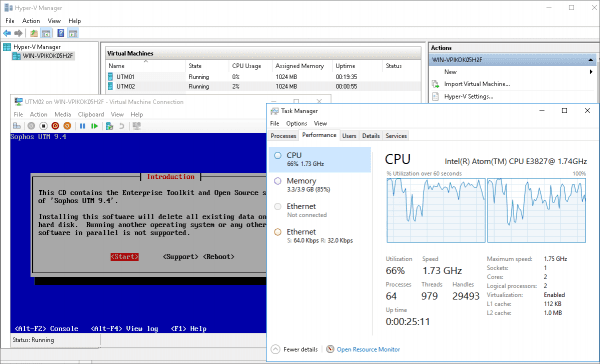Image resolution: width=600 pixels, height=364 pixels.
Task: Click the green Reset icon in VM toolbar
Action: 94,126
